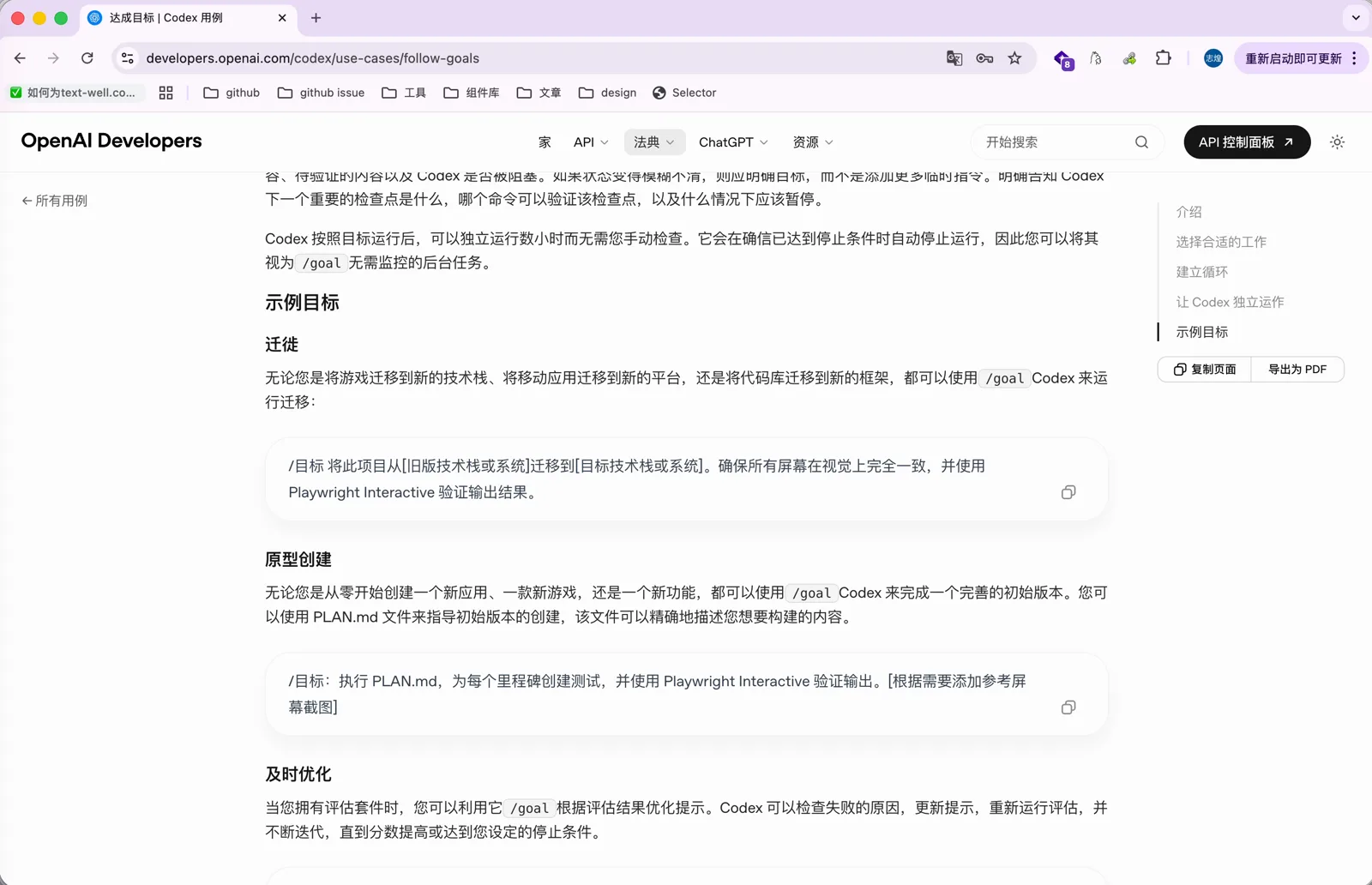
Task: Open the apps grid icon in bookmarks bar
Action: 166,93
